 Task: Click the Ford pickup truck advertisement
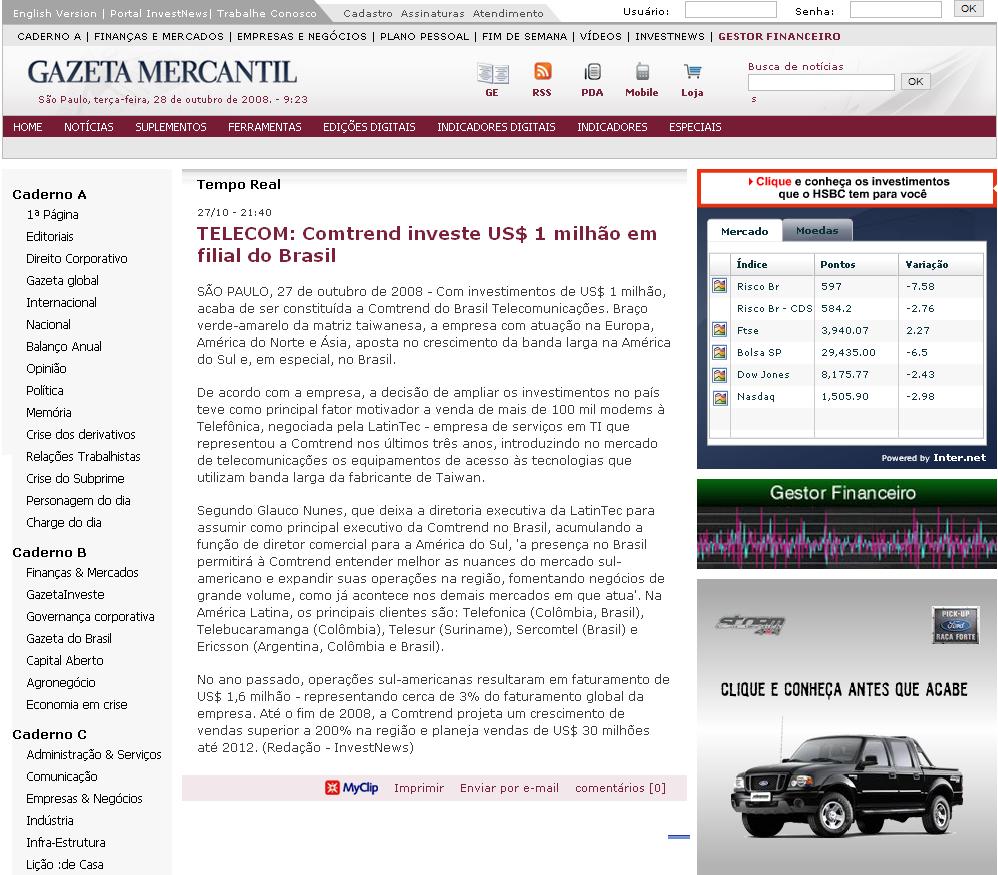tap(846, 727)
